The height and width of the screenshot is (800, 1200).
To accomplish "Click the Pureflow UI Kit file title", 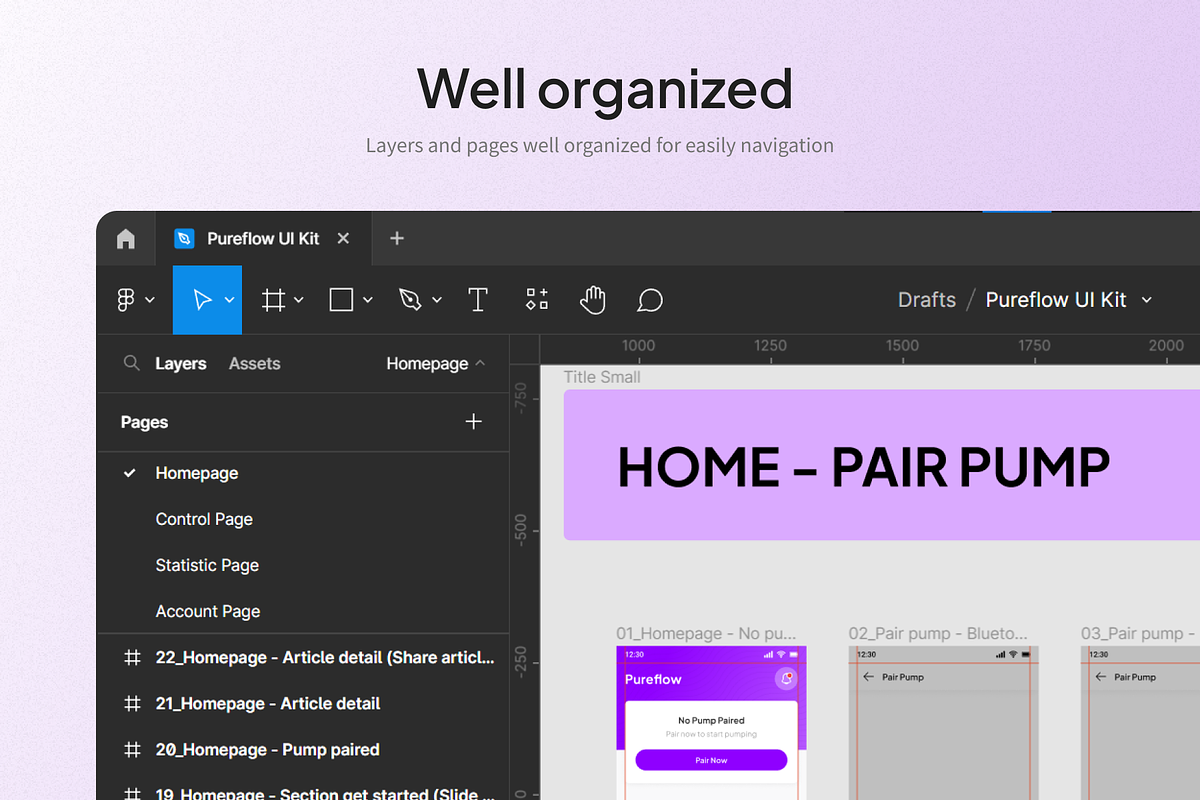I will click(x=1056, y=300).
